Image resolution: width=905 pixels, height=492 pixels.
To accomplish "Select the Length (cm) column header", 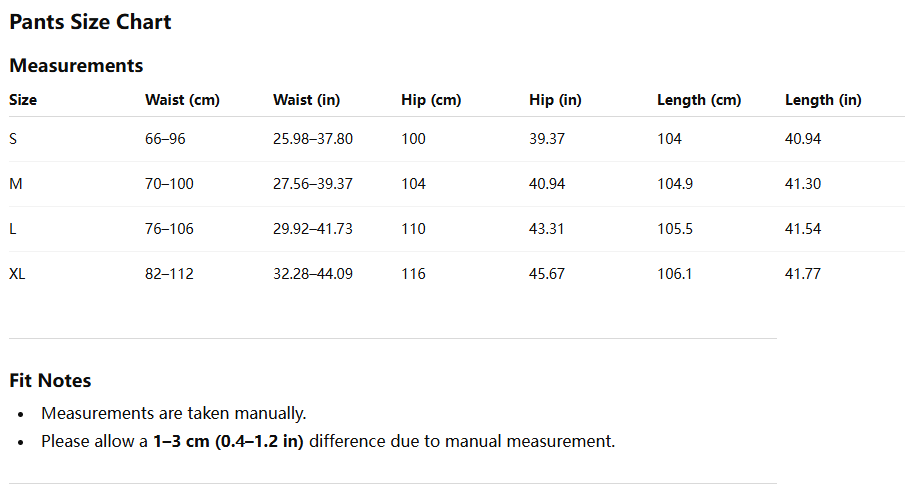I will (x=699, y=100).
